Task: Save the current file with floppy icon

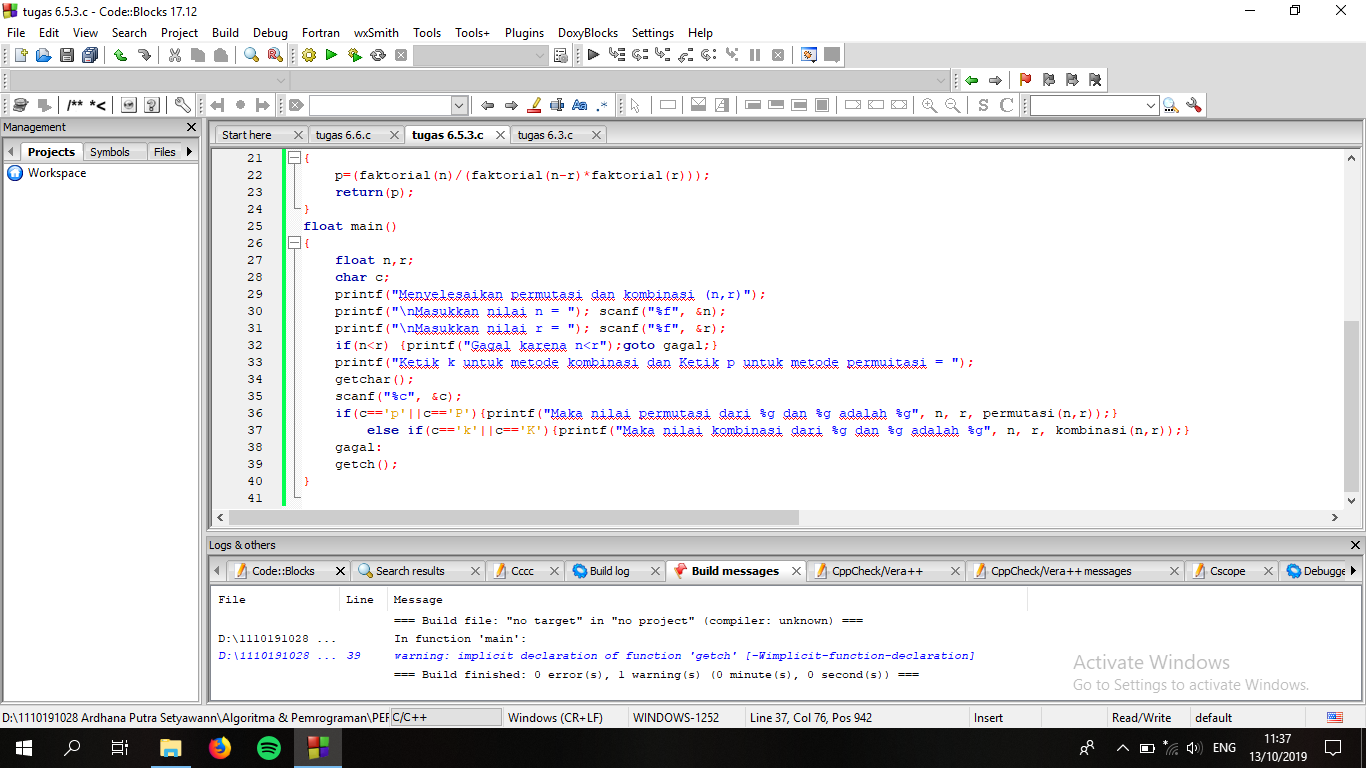Action: [x=67, y=55]
